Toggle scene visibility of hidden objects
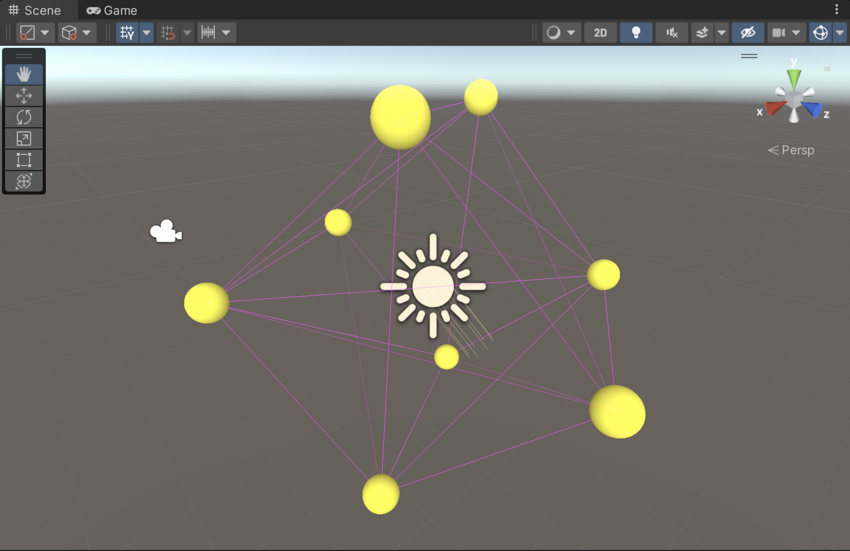The image size is (850, 551). (747, 33)
